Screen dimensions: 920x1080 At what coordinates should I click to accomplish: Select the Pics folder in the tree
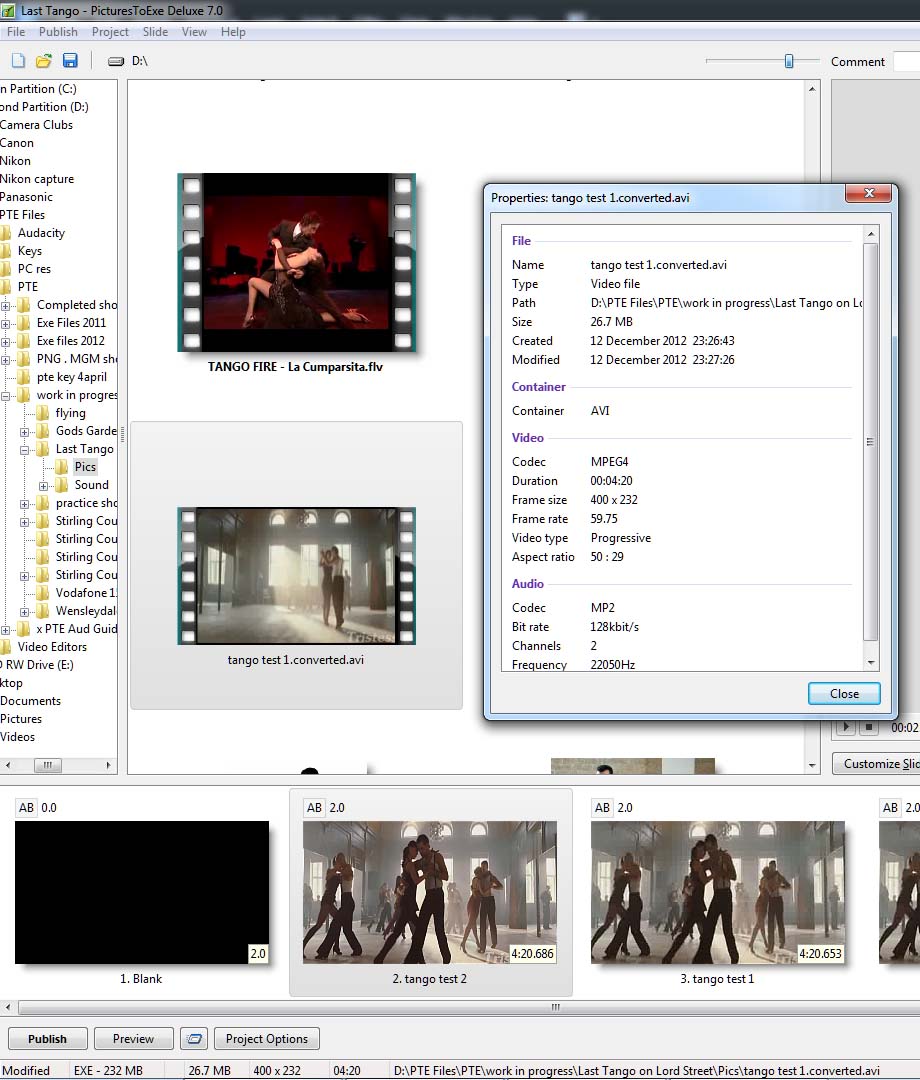pyautogui.click(x=85, y=466)
